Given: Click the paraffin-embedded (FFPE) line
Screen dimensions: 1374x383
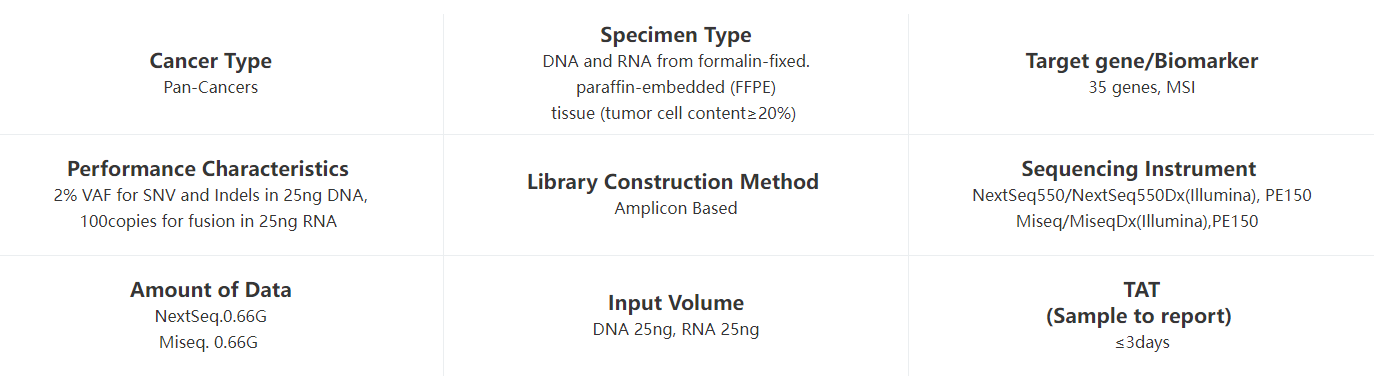Looking at the screenshot, I should [675, 87].
